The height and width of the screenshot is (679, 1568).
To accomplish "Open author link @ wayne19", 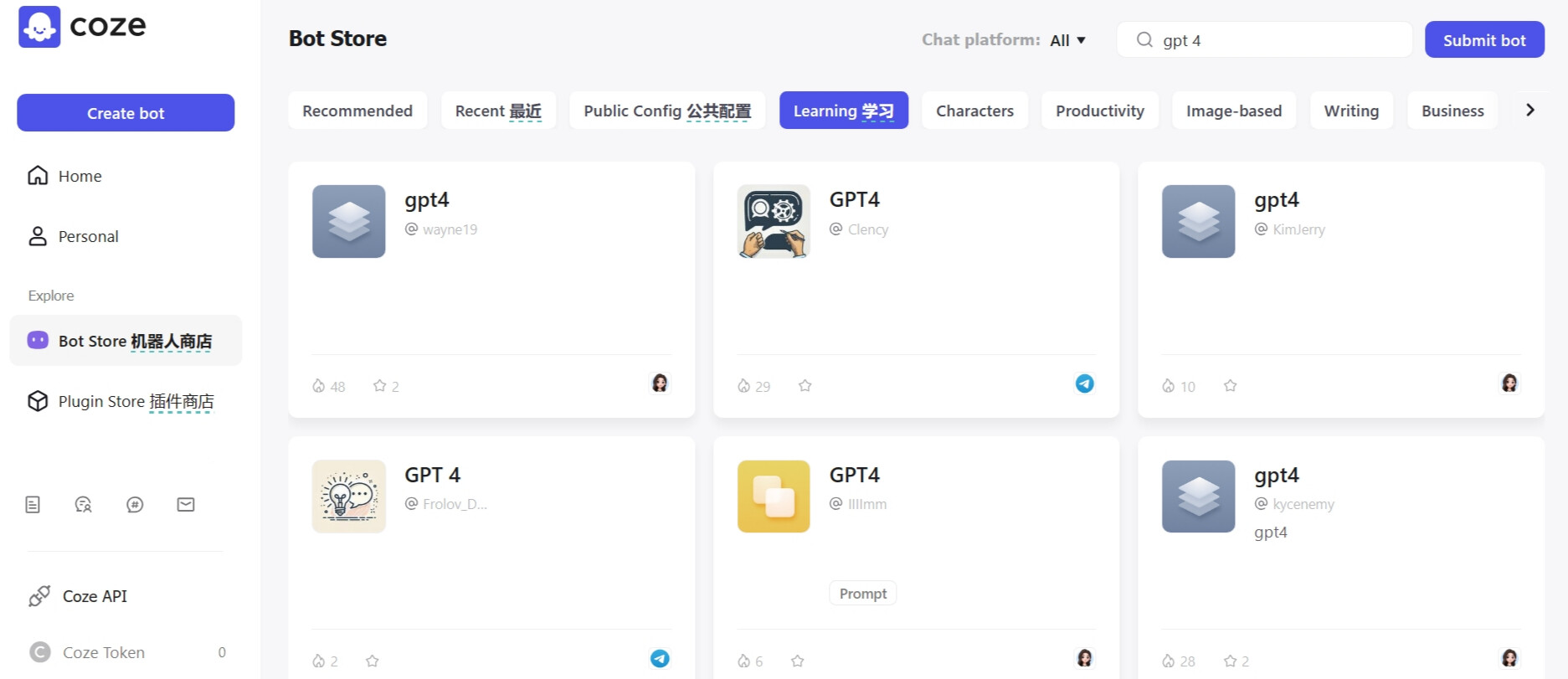I will point(441,229).
